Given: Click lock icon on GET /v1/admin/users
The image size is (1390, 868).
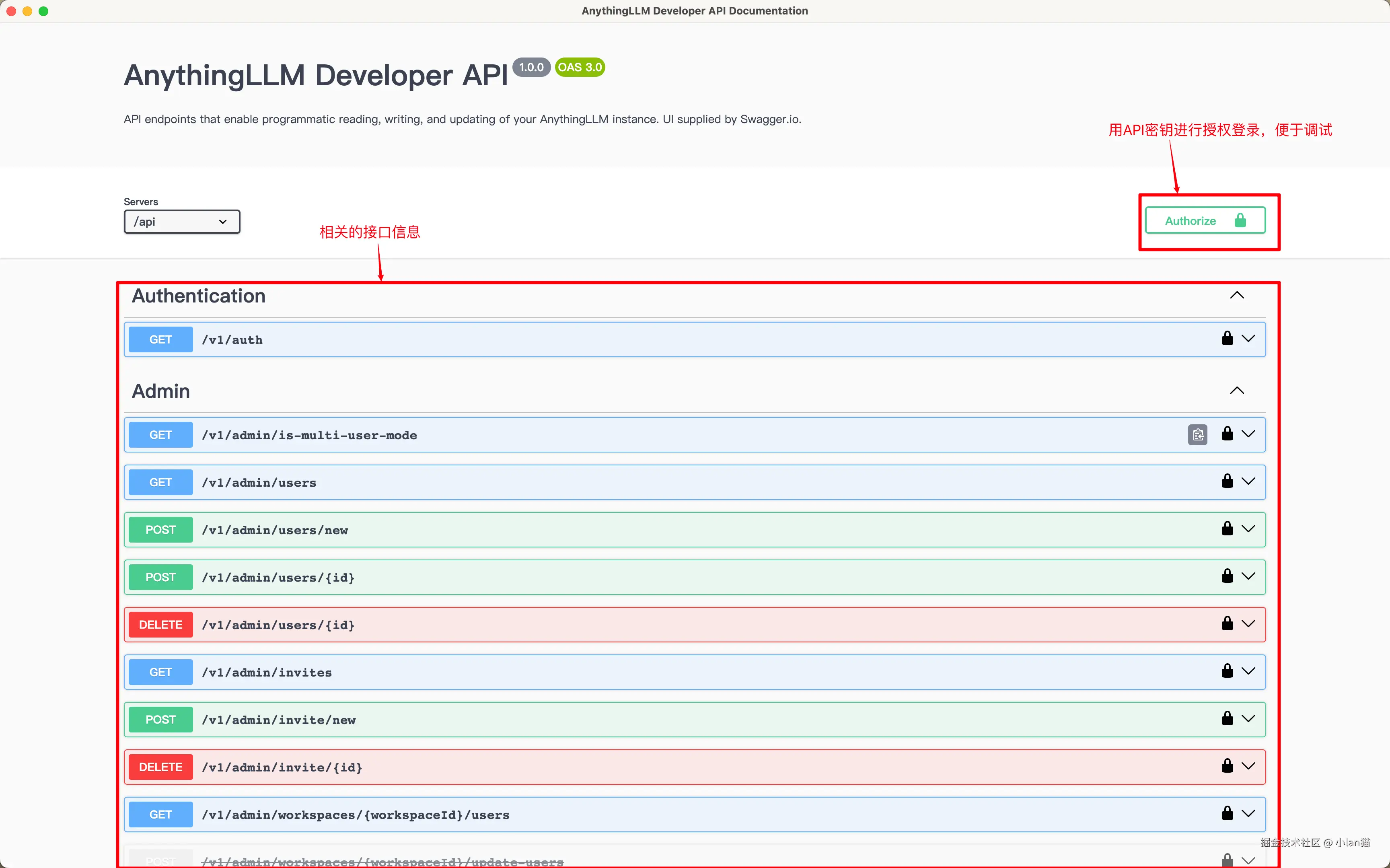Looking at the screenshot, I should click(x=1227, y=481).
